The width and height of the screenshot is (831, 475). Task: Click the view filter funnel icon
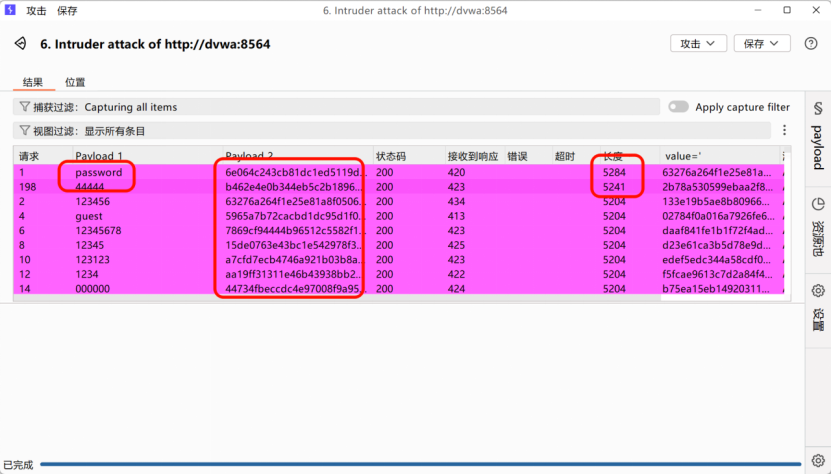(x=24, y=131)
